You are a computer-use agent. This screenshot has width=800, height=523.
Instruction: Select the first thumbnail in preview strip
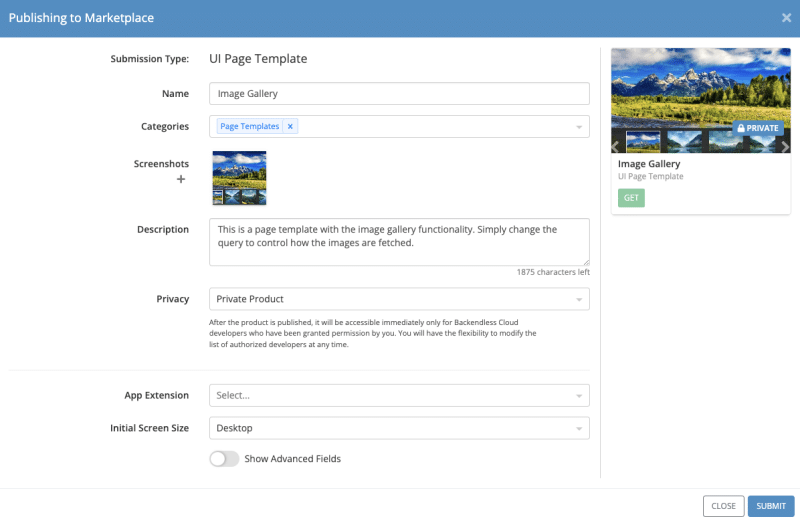point(643,142)
